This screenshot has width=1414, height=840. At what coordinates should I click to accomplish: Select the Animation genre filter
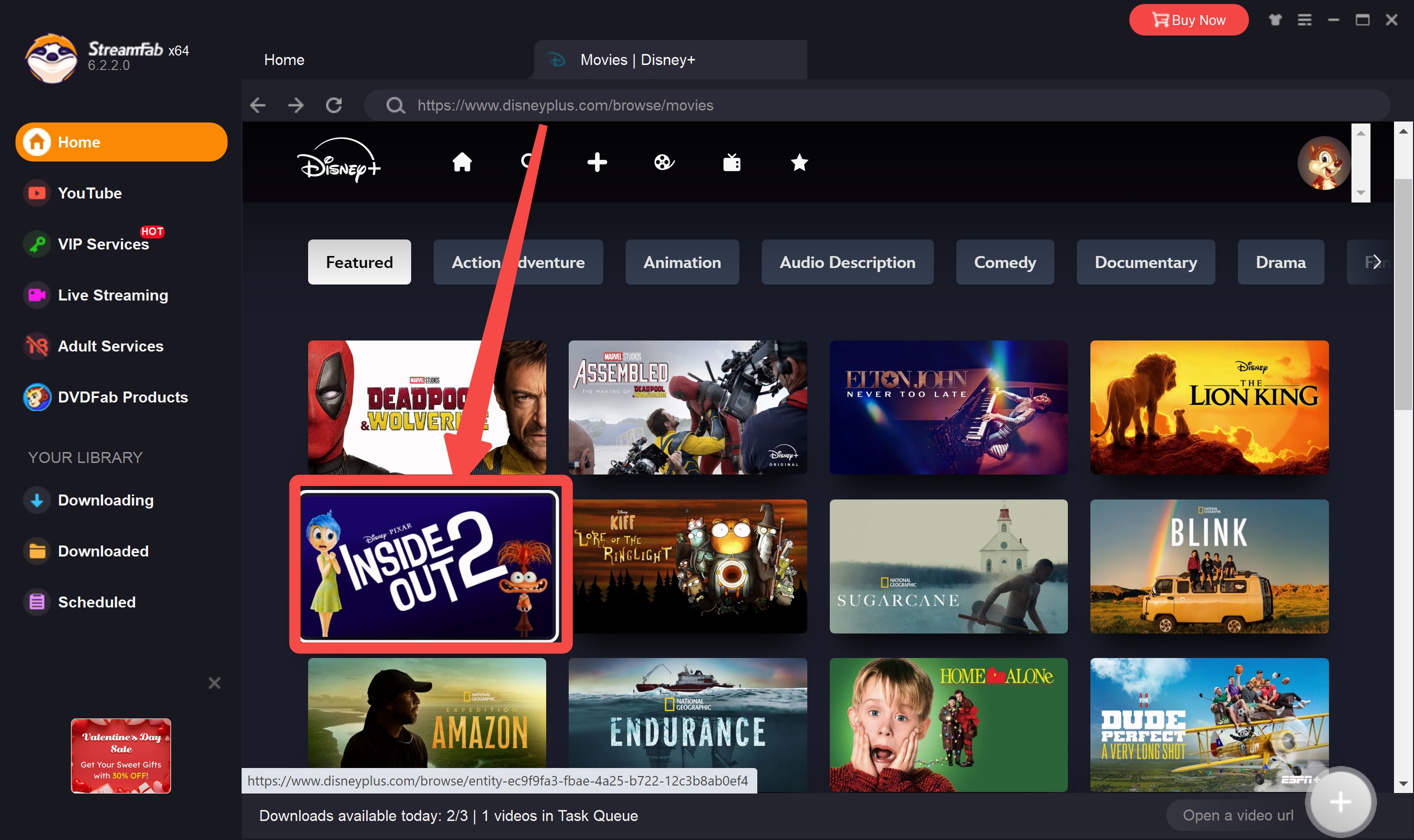[x=682, y=262]
